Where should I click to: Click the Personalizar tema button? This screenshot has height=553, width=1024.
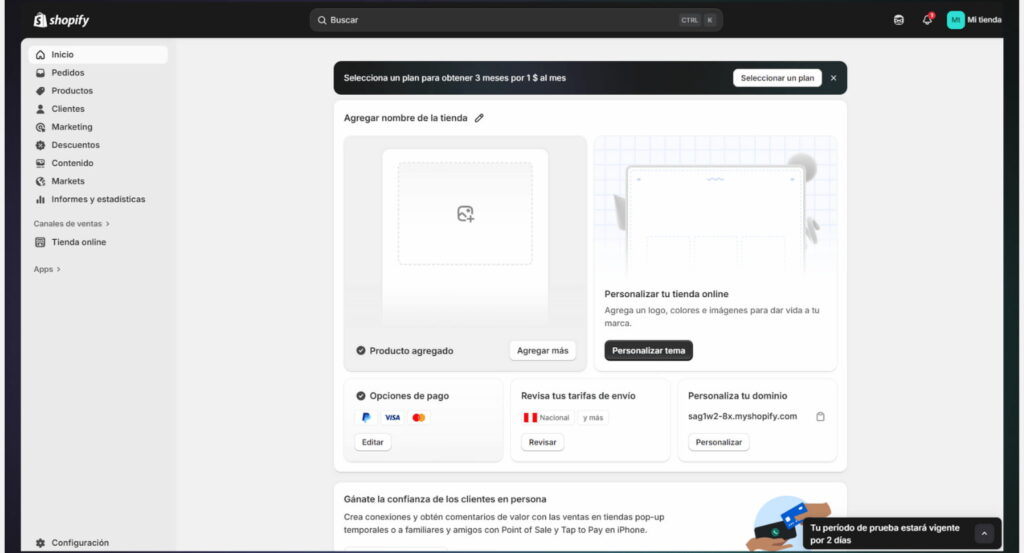(x=648, y=351)
